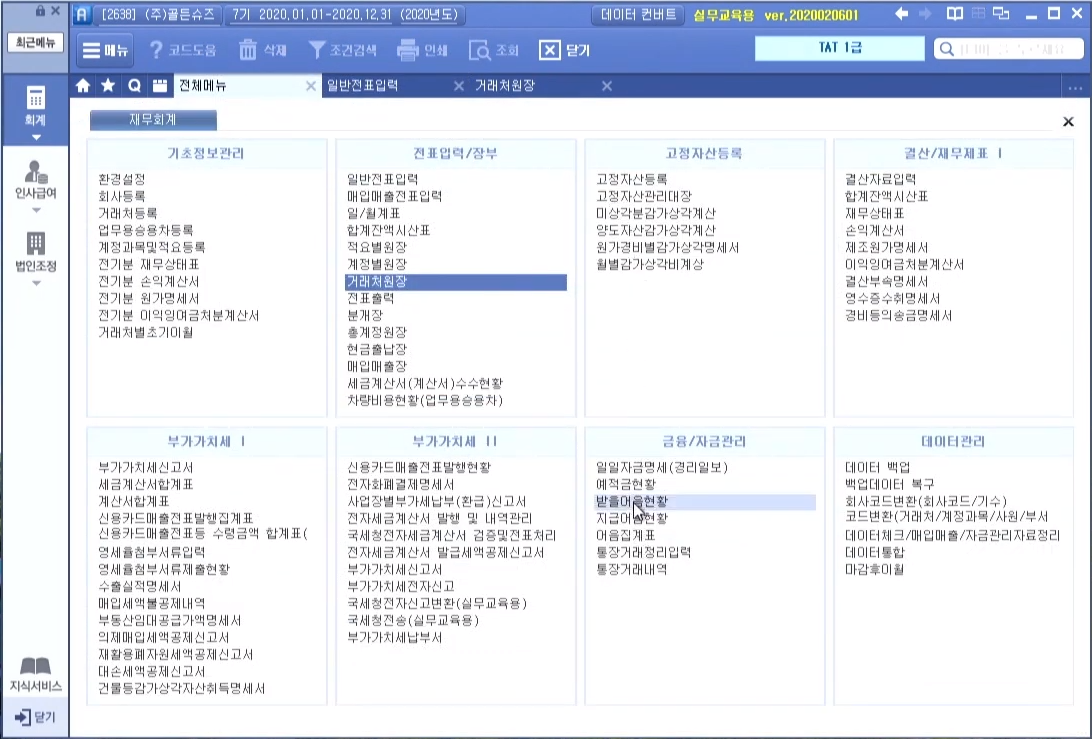Switch to the 일반전표입력 tab

(363, 86)
